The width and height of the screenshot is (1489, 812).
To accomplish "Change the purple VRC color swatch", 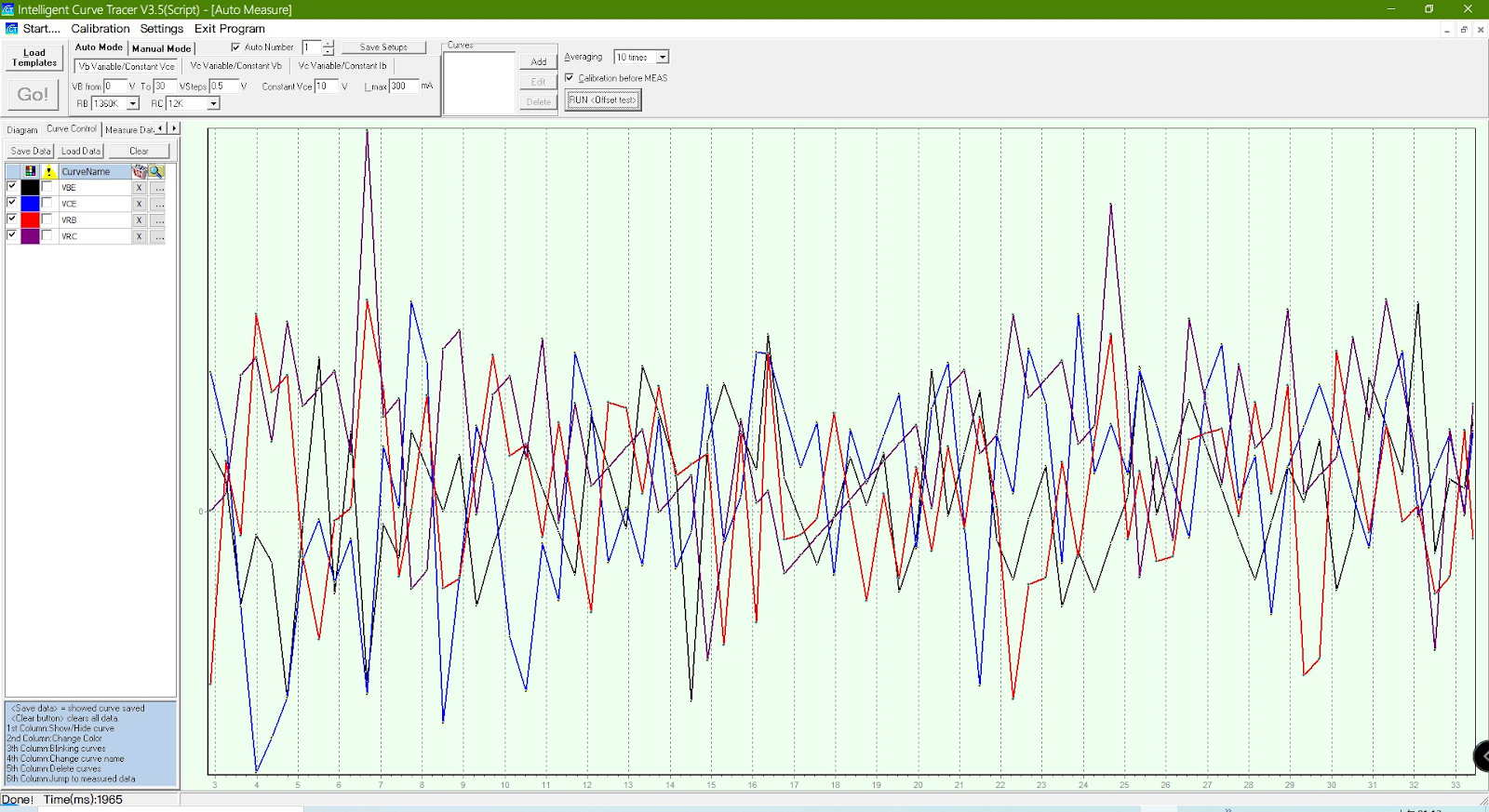I will [31, 236].
